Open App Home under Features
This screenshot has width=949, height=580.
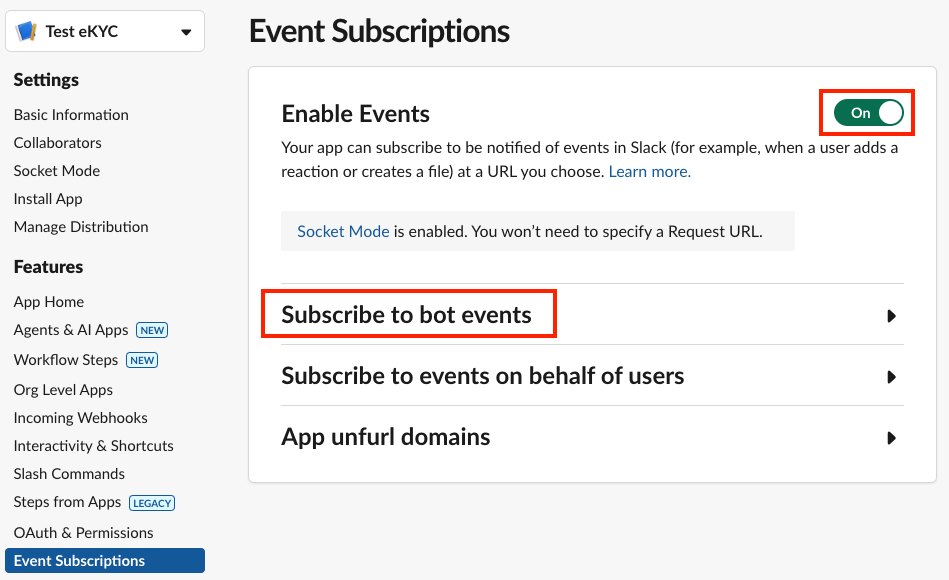pos(49,302)
